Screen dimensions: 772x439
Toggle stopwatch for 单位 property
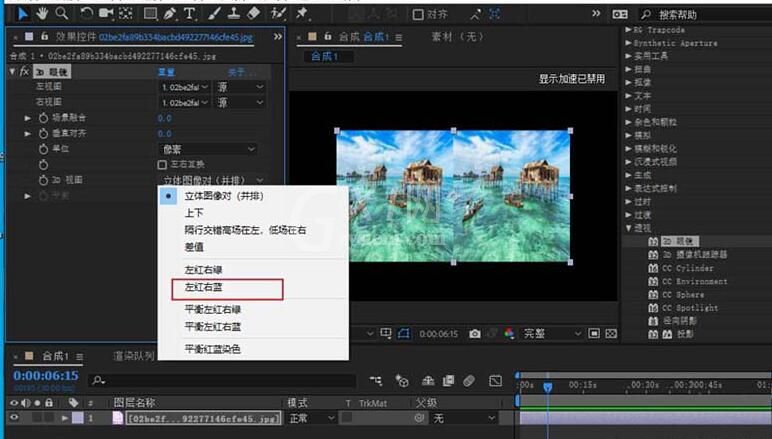pyautogui.click(x=43, y=149)
